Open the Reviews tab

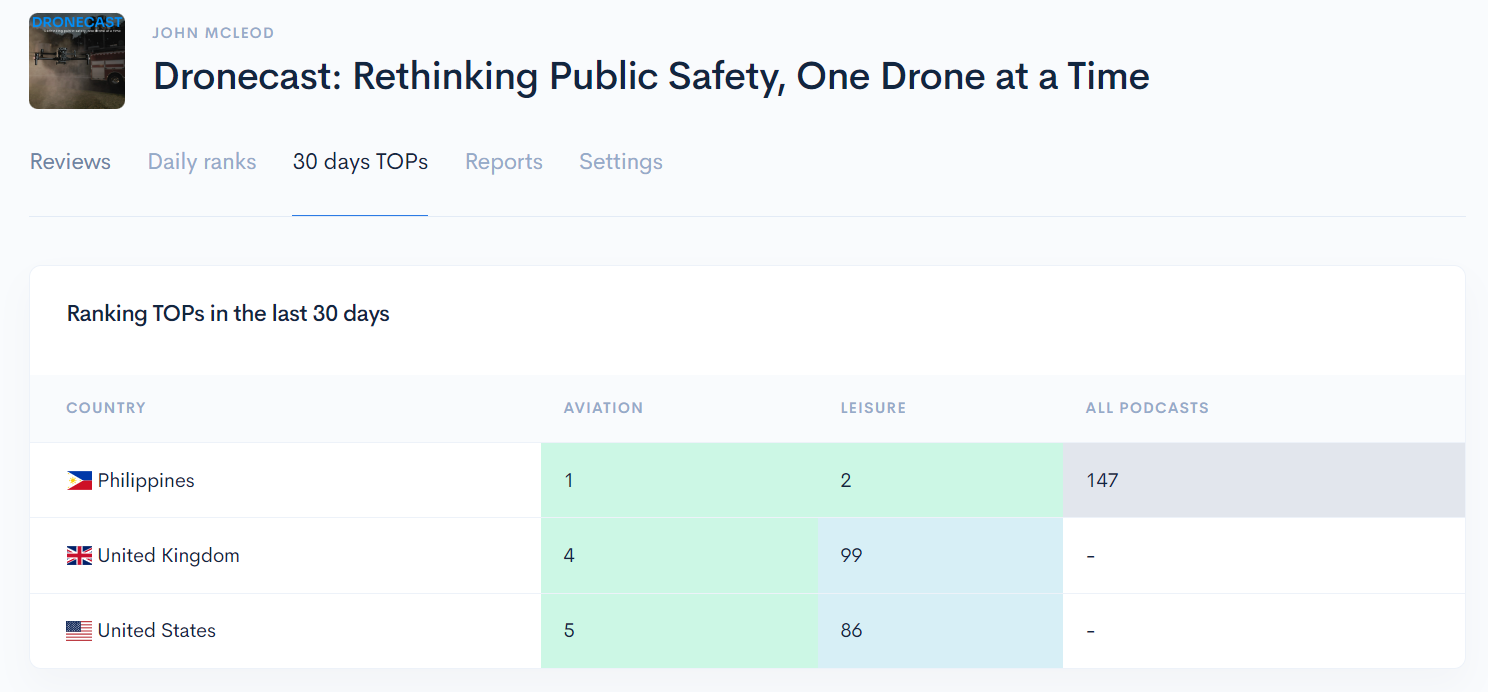click(70, 162)
